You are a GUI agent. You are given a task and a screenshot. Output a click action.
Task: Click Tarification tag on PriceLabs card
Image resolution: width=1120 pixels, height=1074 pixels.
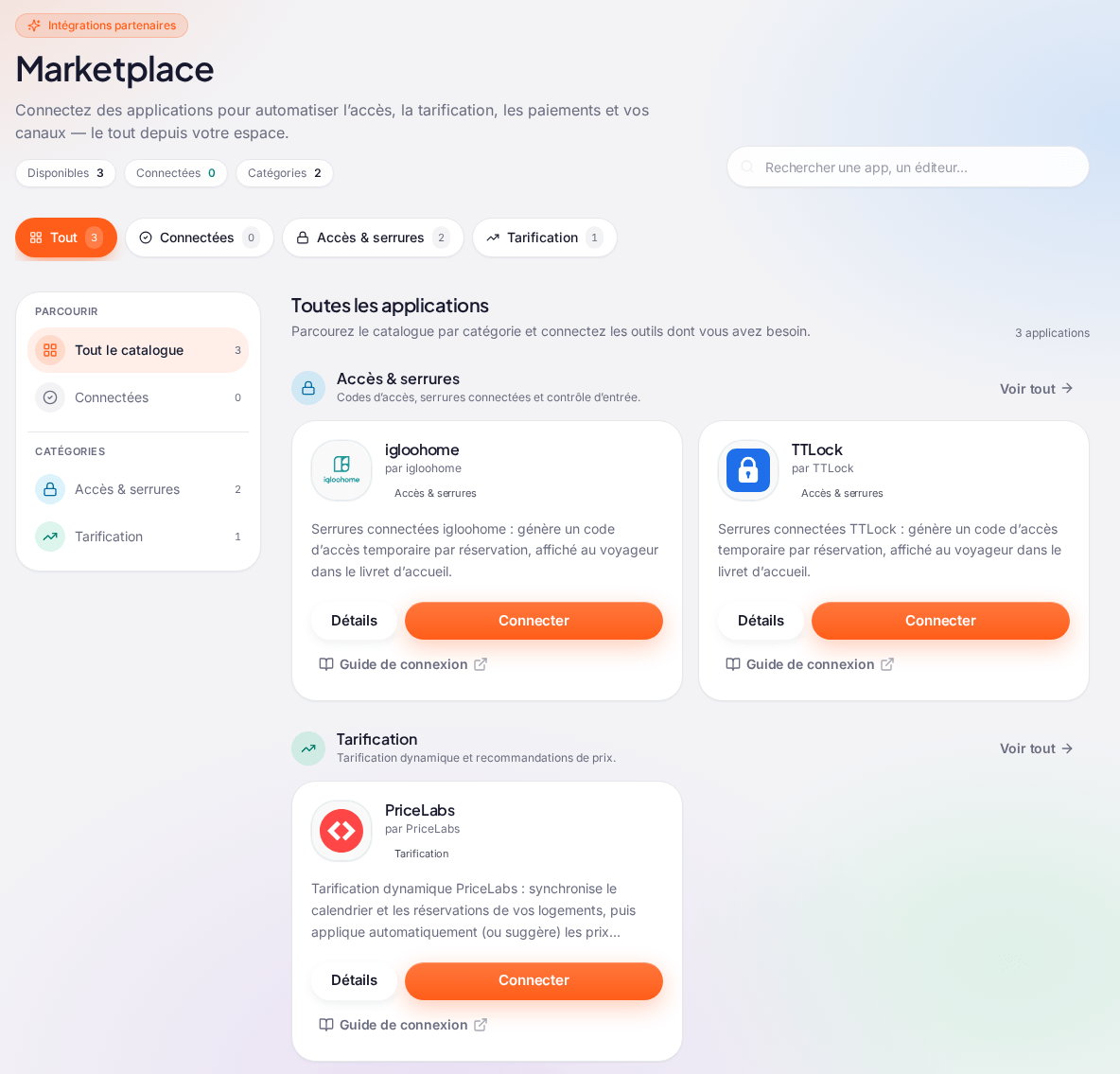pos(422,854)
